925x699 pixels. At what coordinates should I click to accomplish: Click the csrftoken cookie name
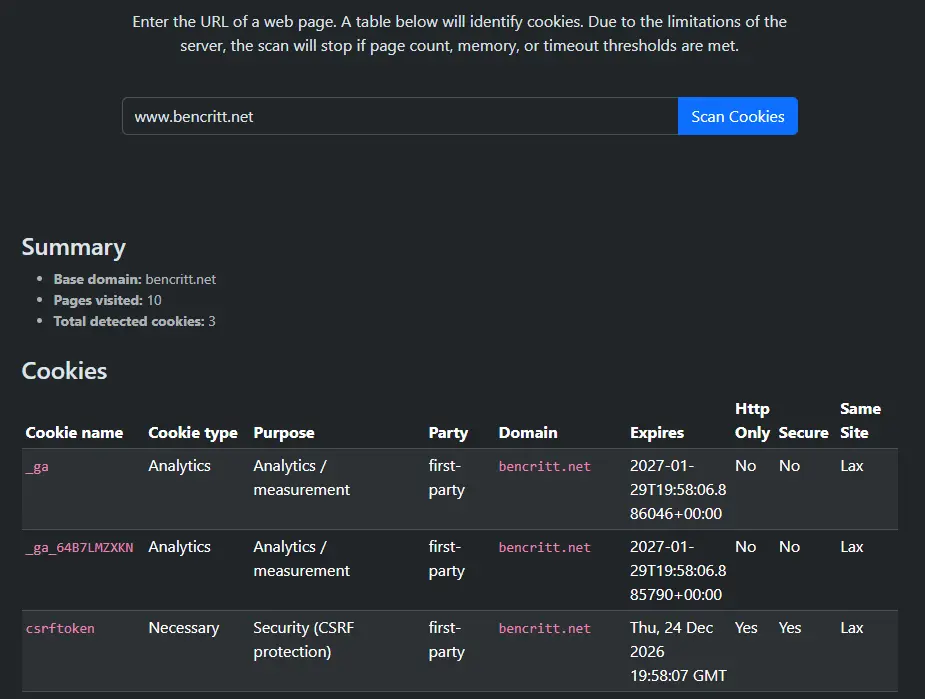click(x=60, y=629)
